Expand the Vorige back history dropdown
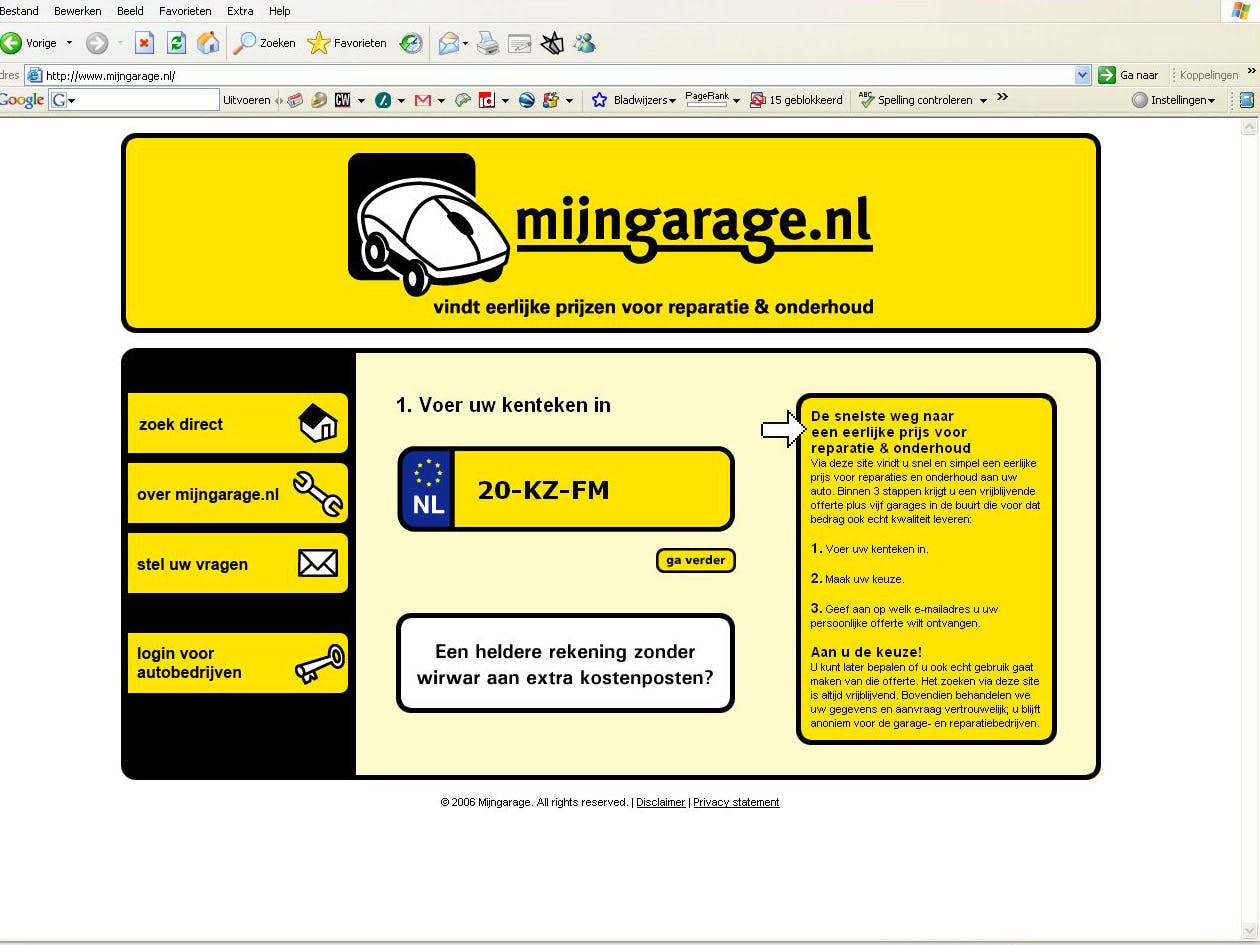 [x=69, y=43]
